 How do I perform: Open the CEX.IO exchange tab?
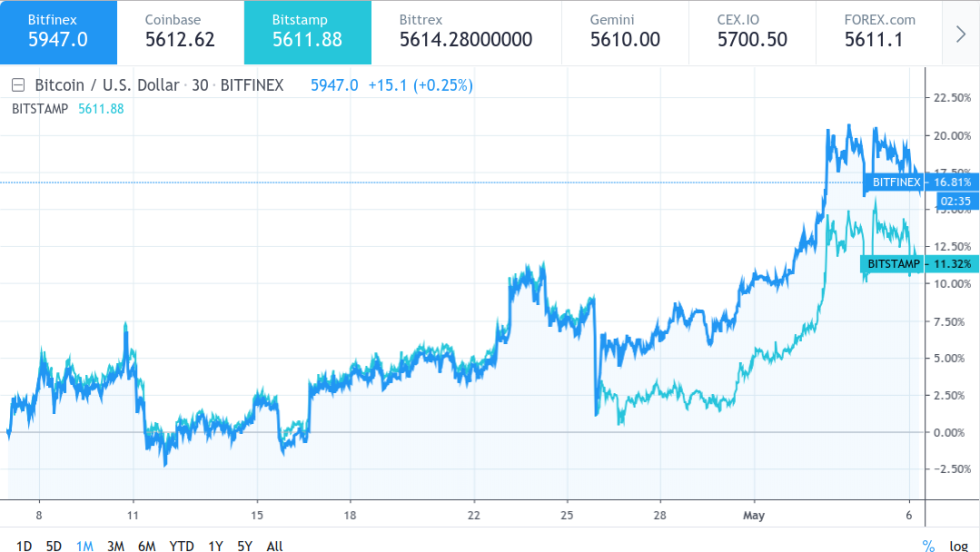[x=752, y=32]
